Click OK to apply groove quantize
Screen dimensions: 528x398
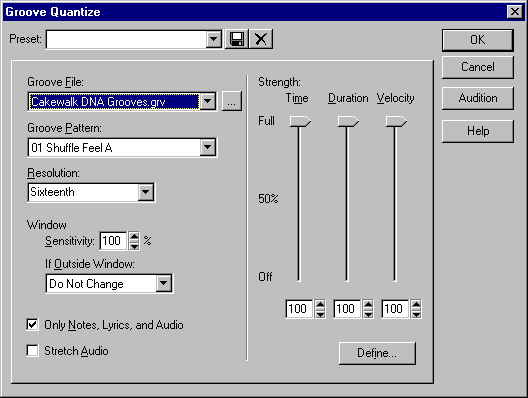(477, 40)
